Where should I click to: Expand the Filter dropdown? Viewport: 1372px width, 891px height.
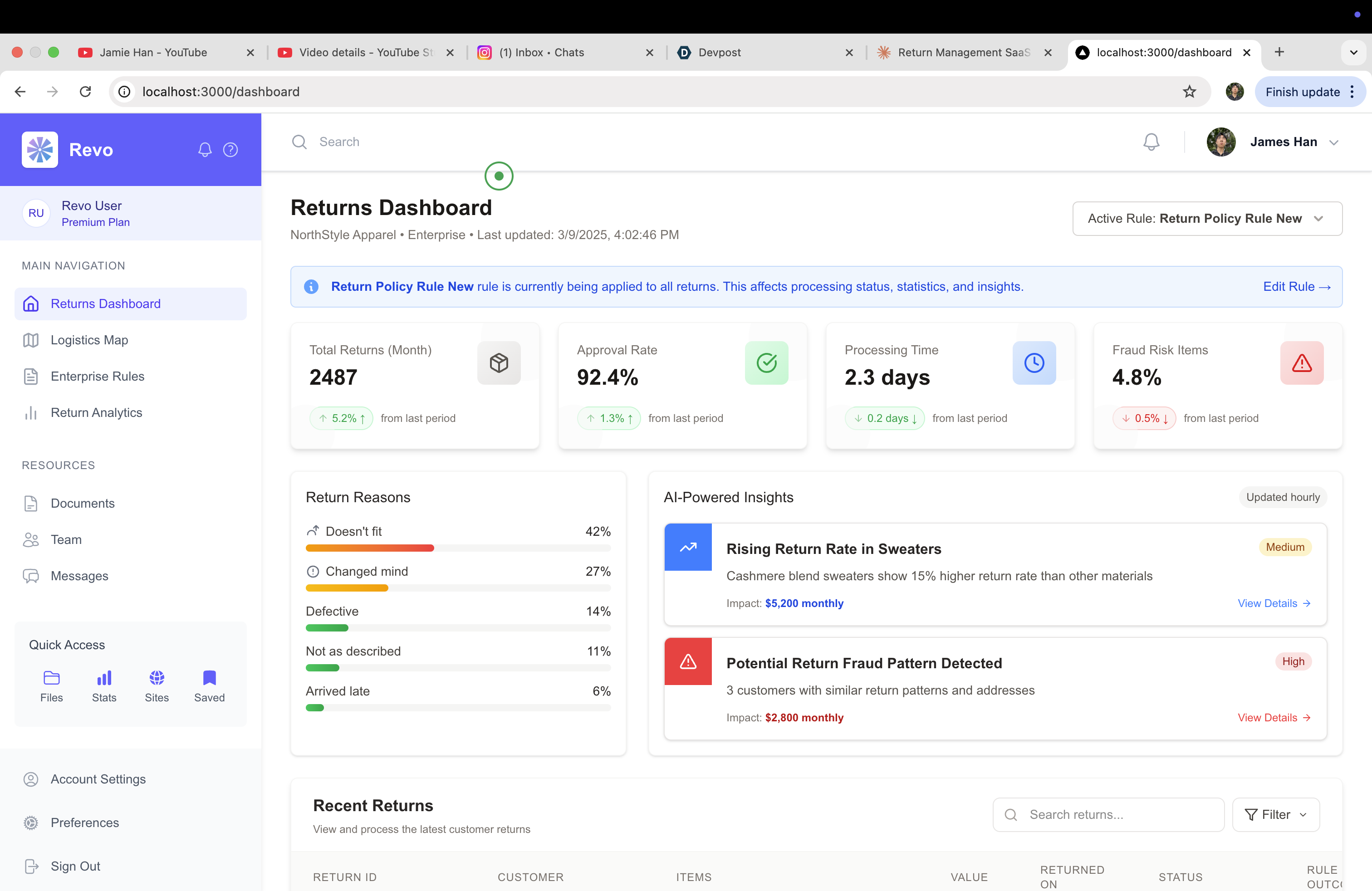click(1275, 814)
